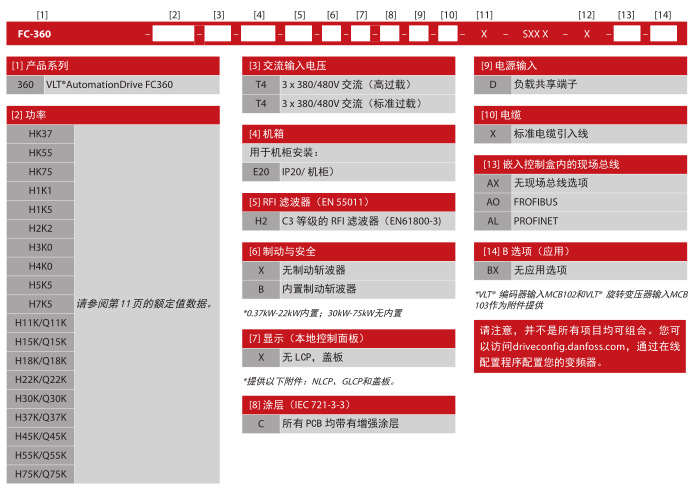
Task: Click the '[2] 功率' section header
Action: pyautogui.click(x=113, y=115)
